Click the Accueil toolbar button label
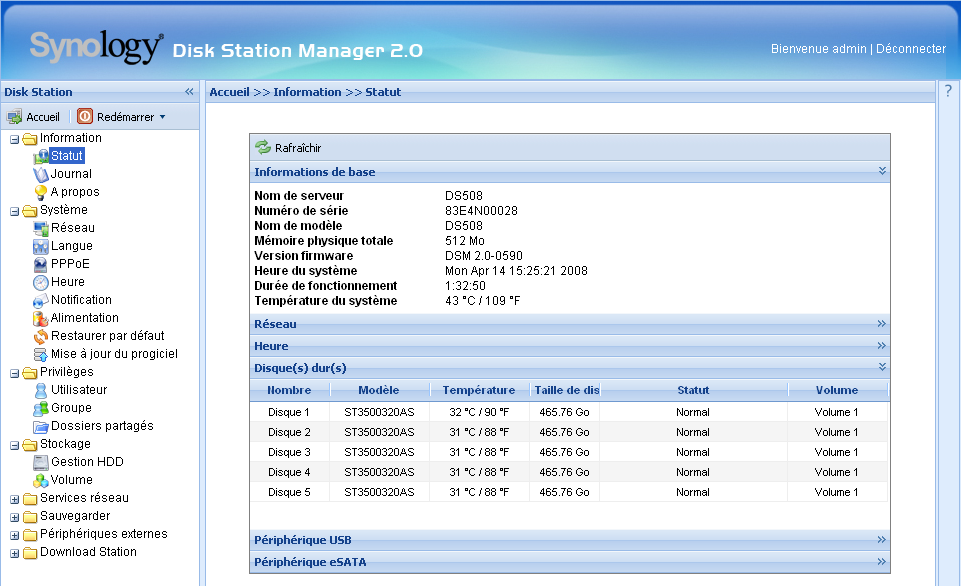The image size is (961, 586). tap(43, 117)
